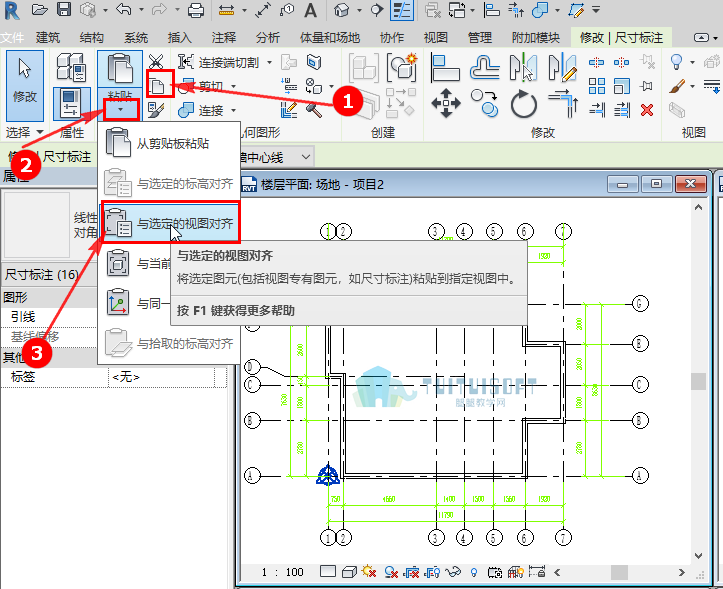Toggle Reveal Hidden Elements lightbulb in view bar
This screenshot has height=589, width=723.
pos(474,572)
